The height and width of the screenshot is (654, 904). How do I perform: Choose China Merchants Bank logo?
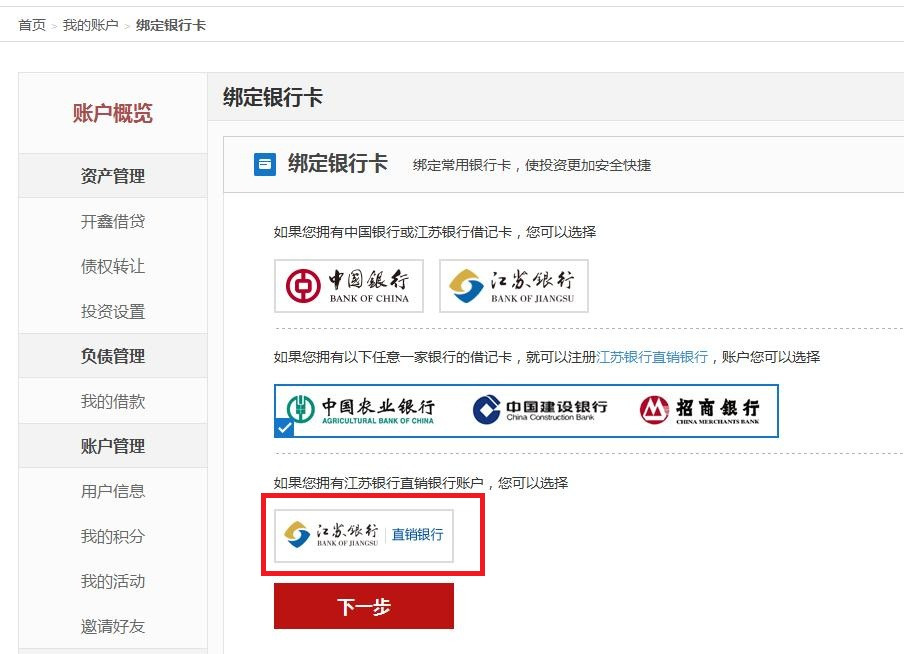pyautogui.click(x=700, y=410)
